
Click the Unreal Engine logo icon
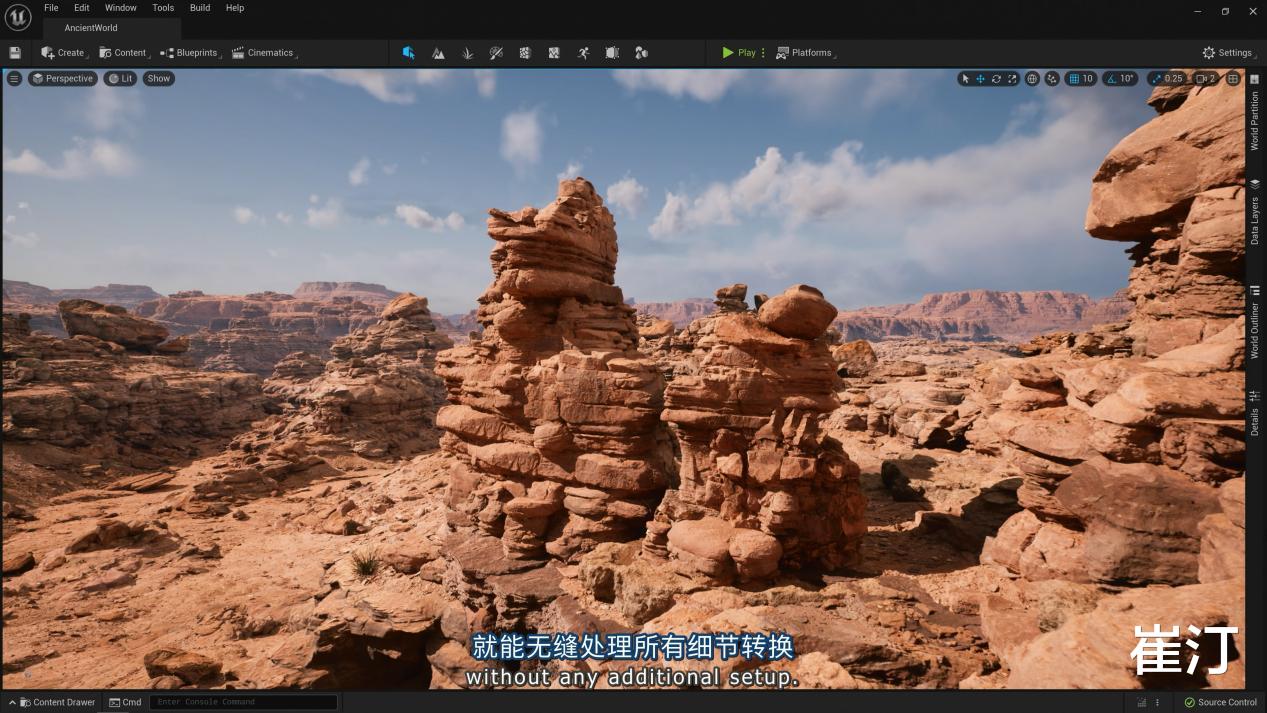coord(18,17)
